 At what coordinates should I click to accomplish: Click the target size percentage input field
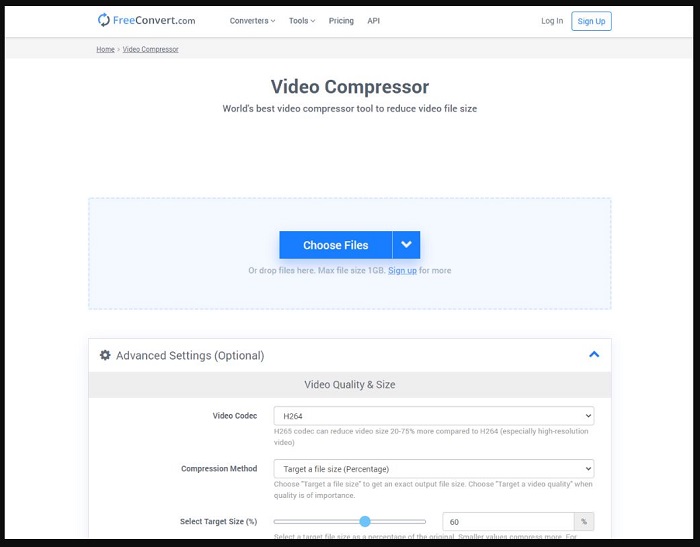(x=508, y=522)
